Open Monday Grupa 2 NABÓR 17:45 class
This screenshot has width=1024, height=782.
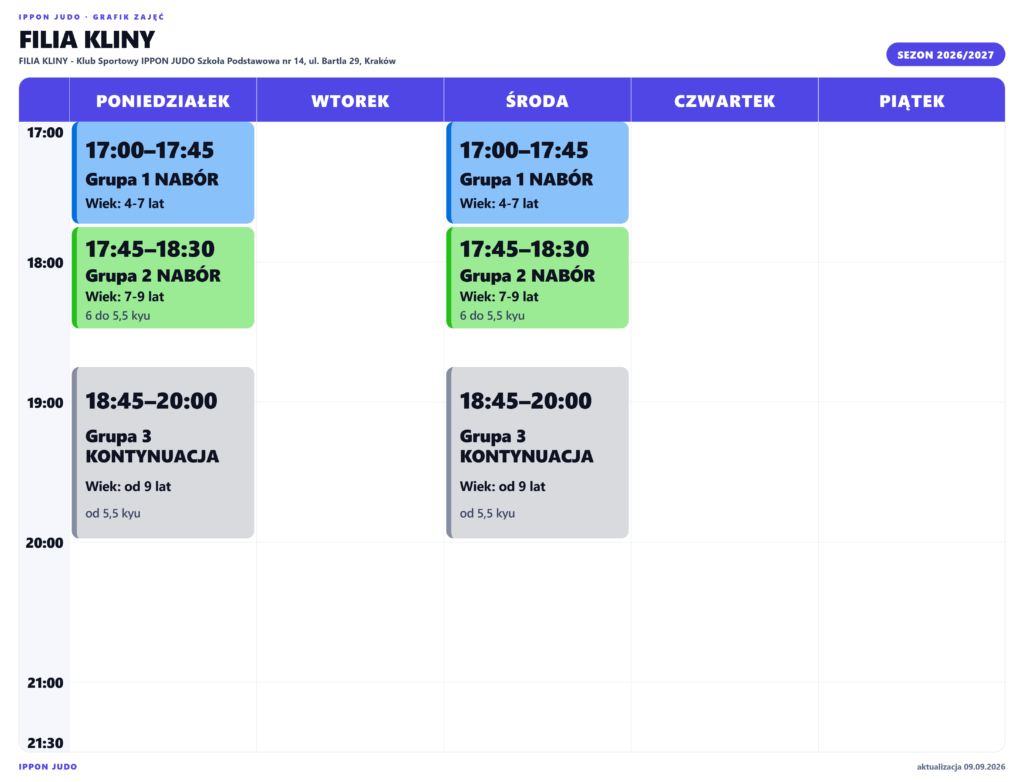(163, 278)
